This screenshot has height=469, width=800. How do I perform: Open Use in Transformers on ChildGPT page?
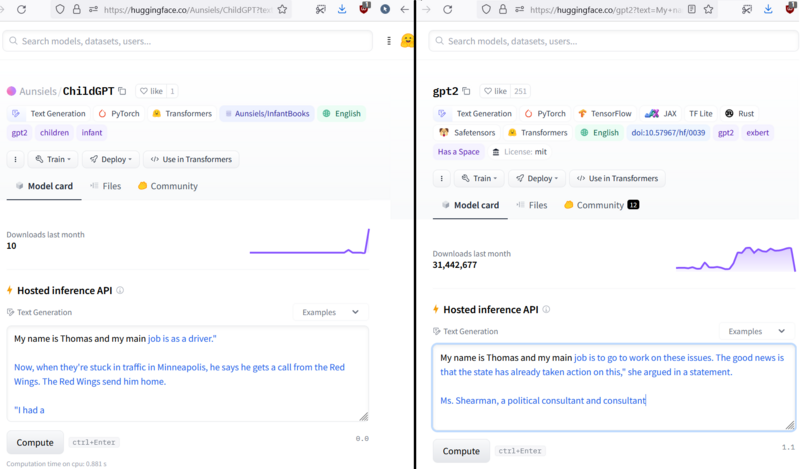tap(191, 159)
